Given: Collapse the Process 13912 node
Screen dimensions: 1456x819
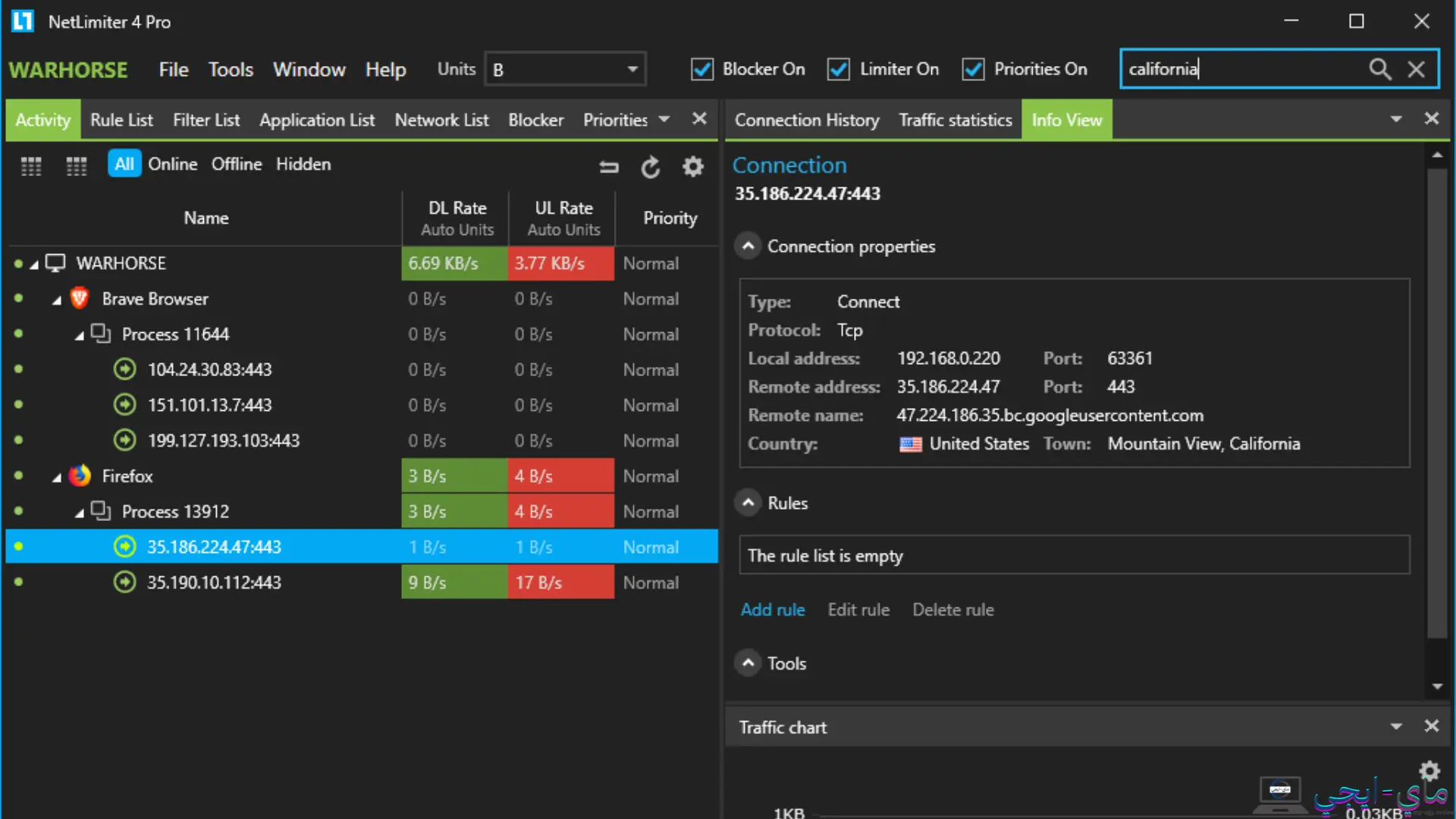Looking at the screenshot, I should pos(80,513).
